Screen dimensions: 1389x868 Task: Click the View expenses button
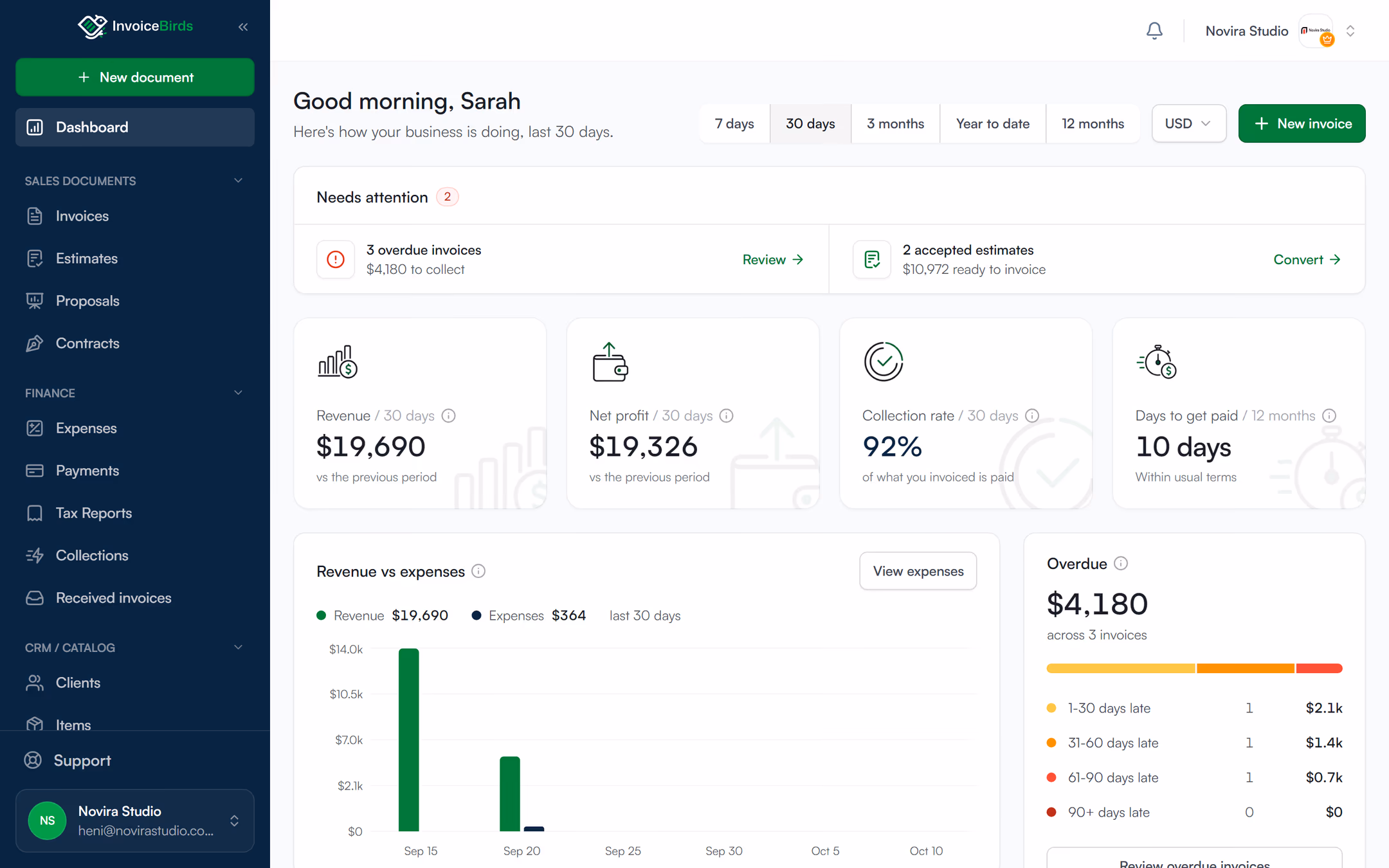click(918, 571)
